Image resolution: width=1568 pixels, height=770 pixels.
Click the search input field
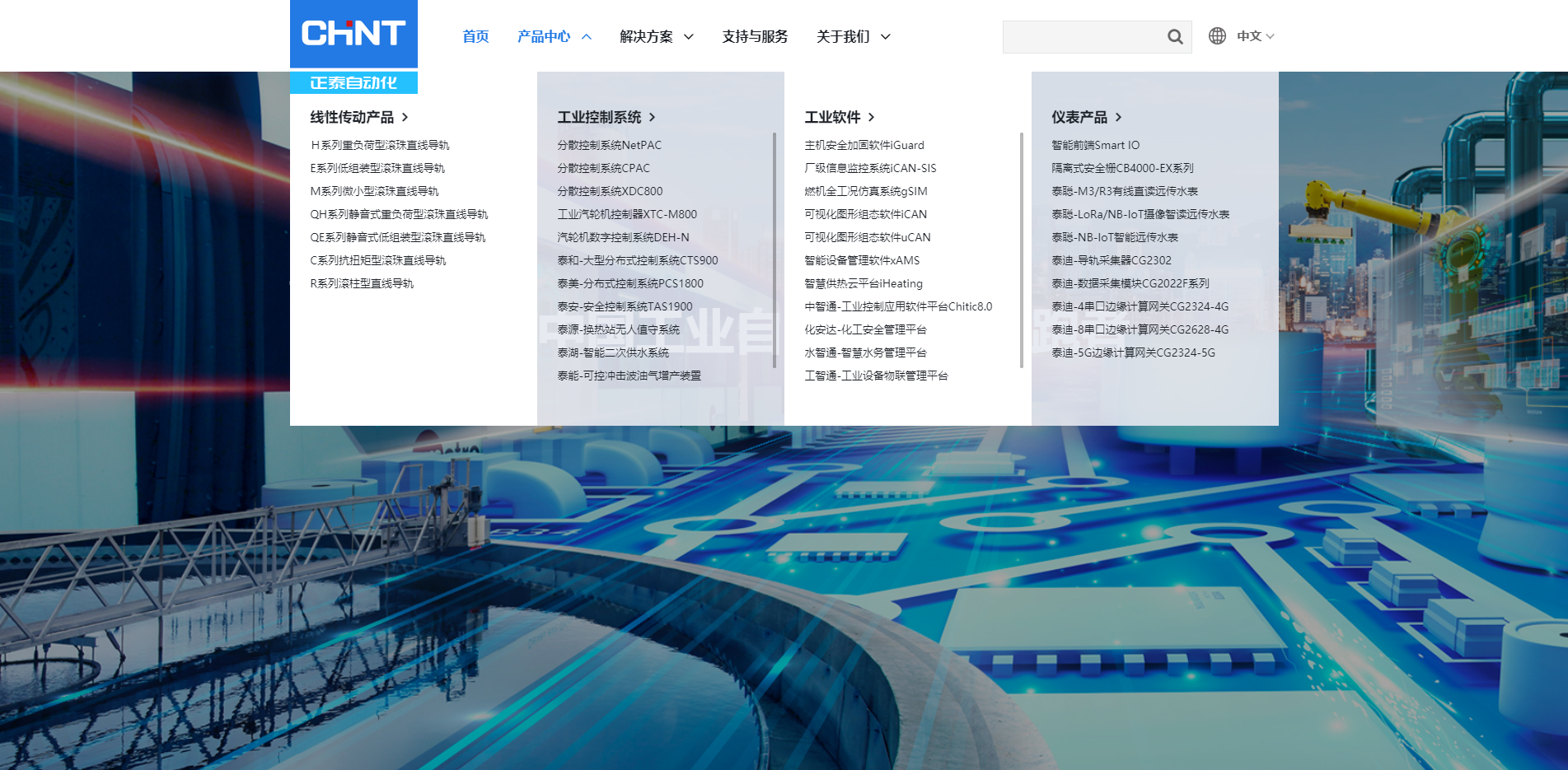(1081, 37)
